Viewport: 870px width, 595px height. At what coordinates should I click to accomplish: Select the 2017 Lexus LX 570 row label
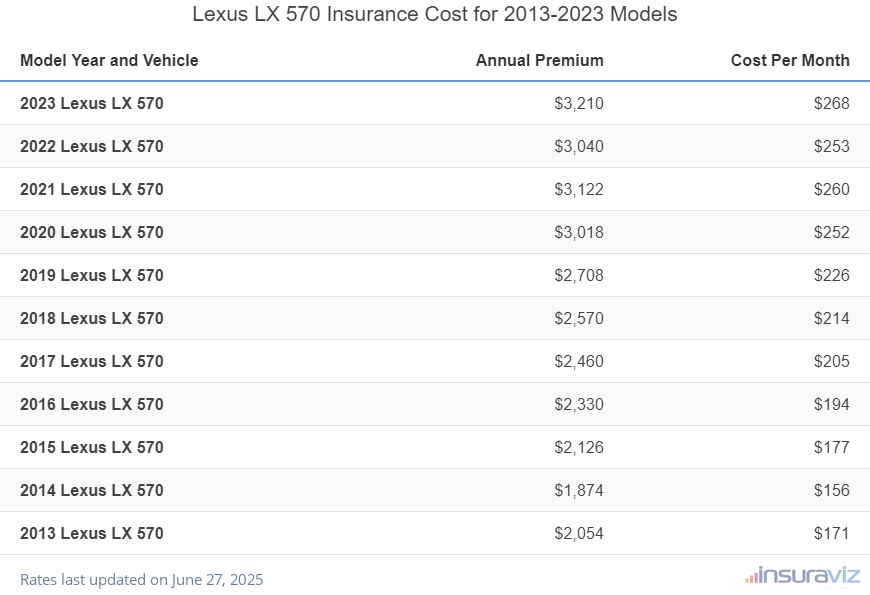tap(92, 361)
